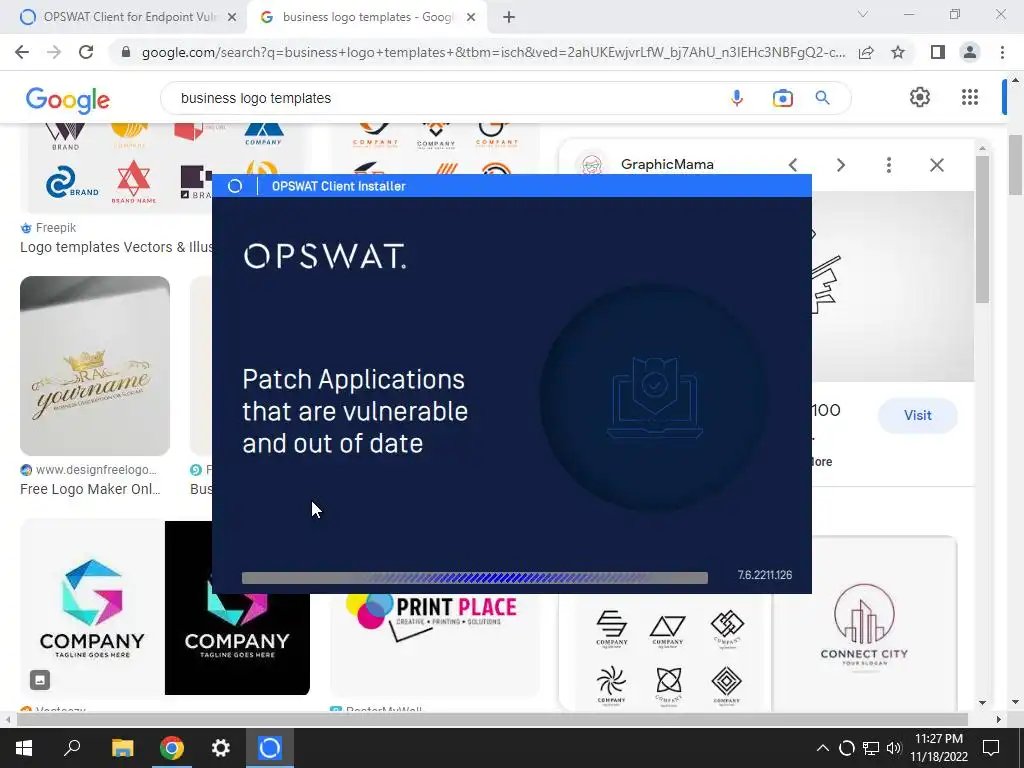Open Windows Start menu
Image resolution: width=1024 pixels, height=768 pixels.
pos(24,748)
